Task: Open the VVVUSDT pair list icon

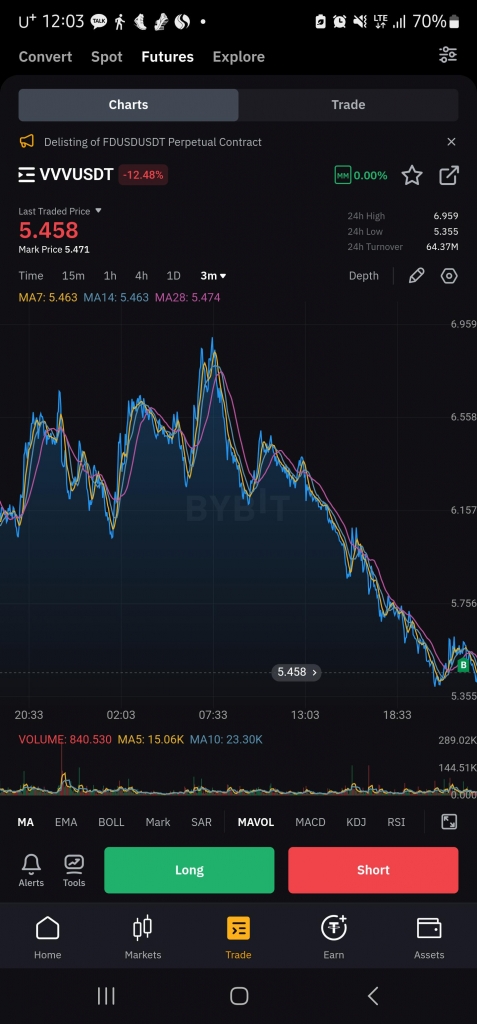Action: pyautogui.click(x=26, y=174)
